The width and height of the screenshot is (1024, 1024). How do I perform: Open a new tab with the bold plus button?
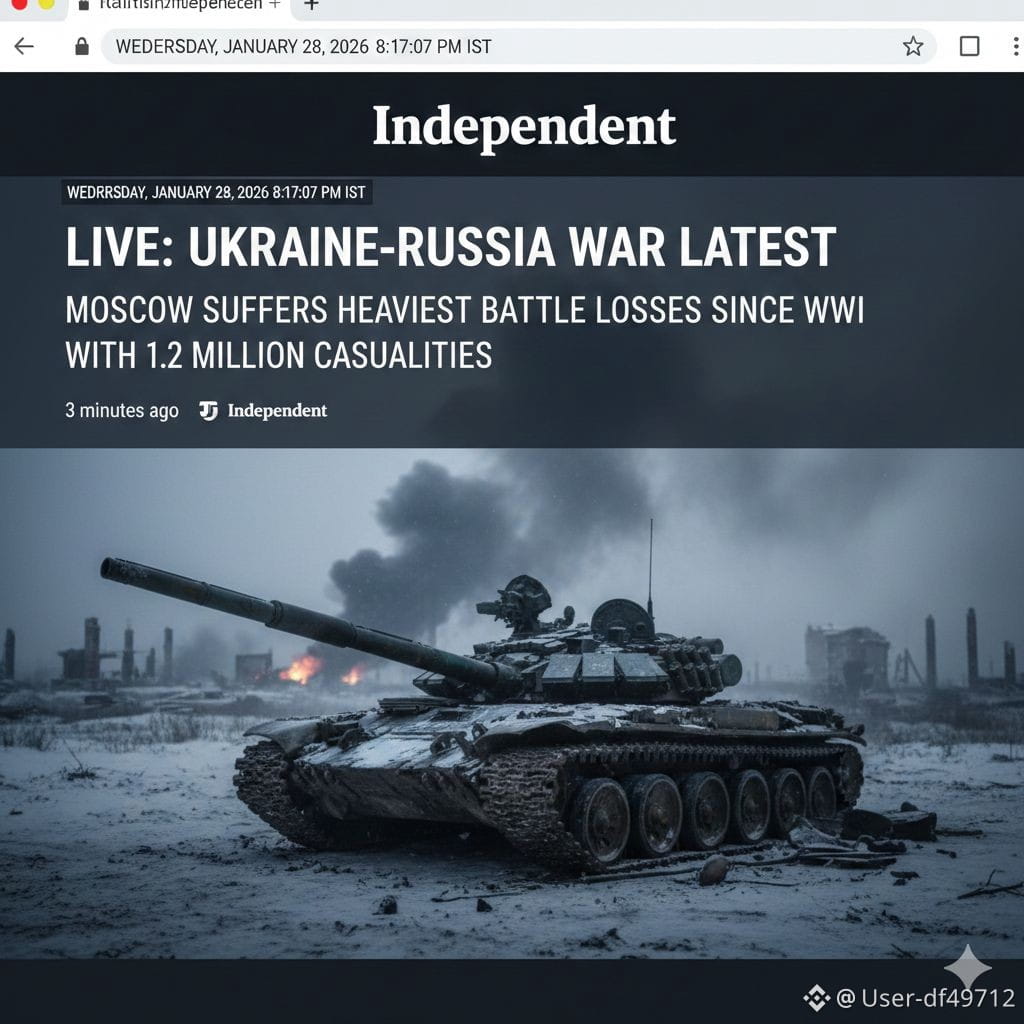[312, 5]
